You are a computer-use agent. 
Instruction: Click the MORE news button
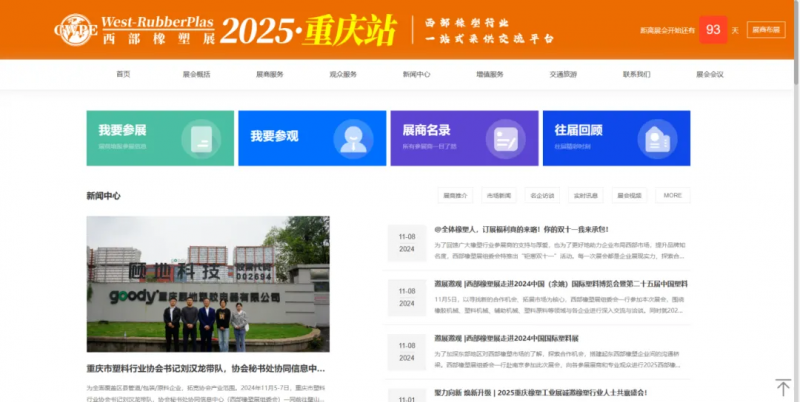[673, 196]
